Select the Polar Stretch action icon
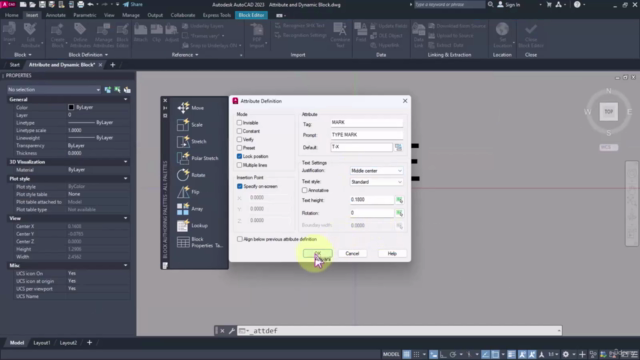The height and width of the screenshot is (360, 640). click(x=183, y=158)
